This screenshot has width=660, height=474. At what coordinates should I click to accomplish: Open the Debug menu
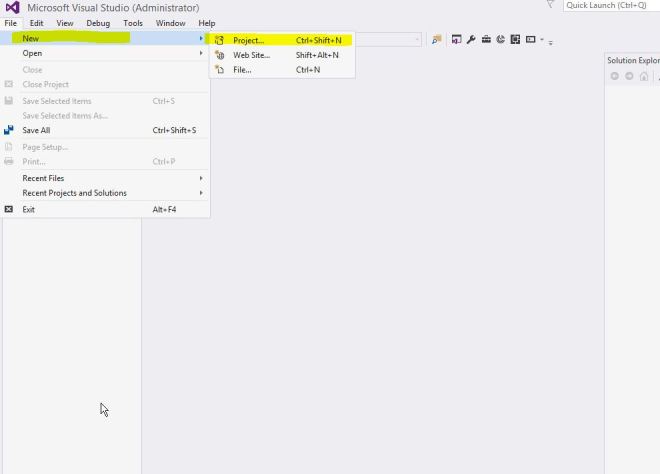coord(98,23)
